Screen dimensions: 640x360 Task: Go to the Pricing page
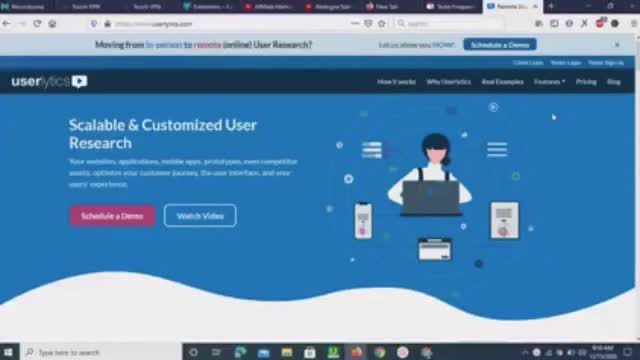click(x=586, y=82)
